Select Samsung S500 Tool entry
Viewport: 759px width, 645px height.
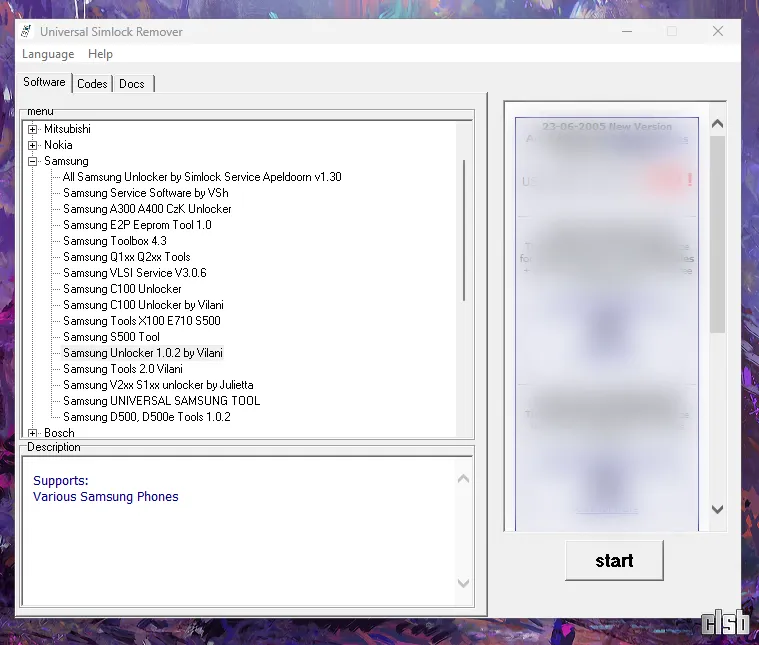(x=111, y=337)
